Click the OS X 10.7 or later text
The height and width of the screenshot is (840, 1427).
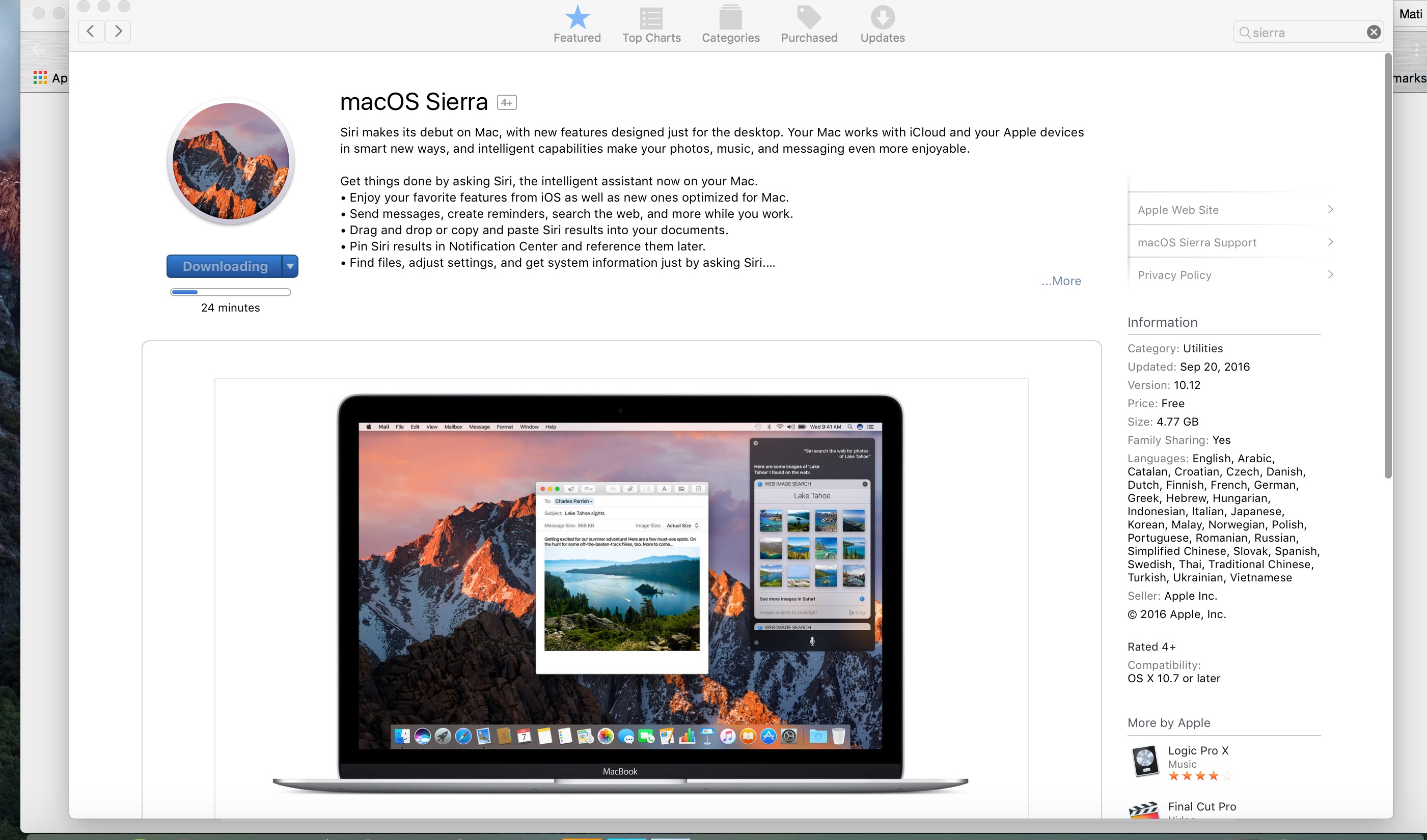click(x=1173, y=679)
